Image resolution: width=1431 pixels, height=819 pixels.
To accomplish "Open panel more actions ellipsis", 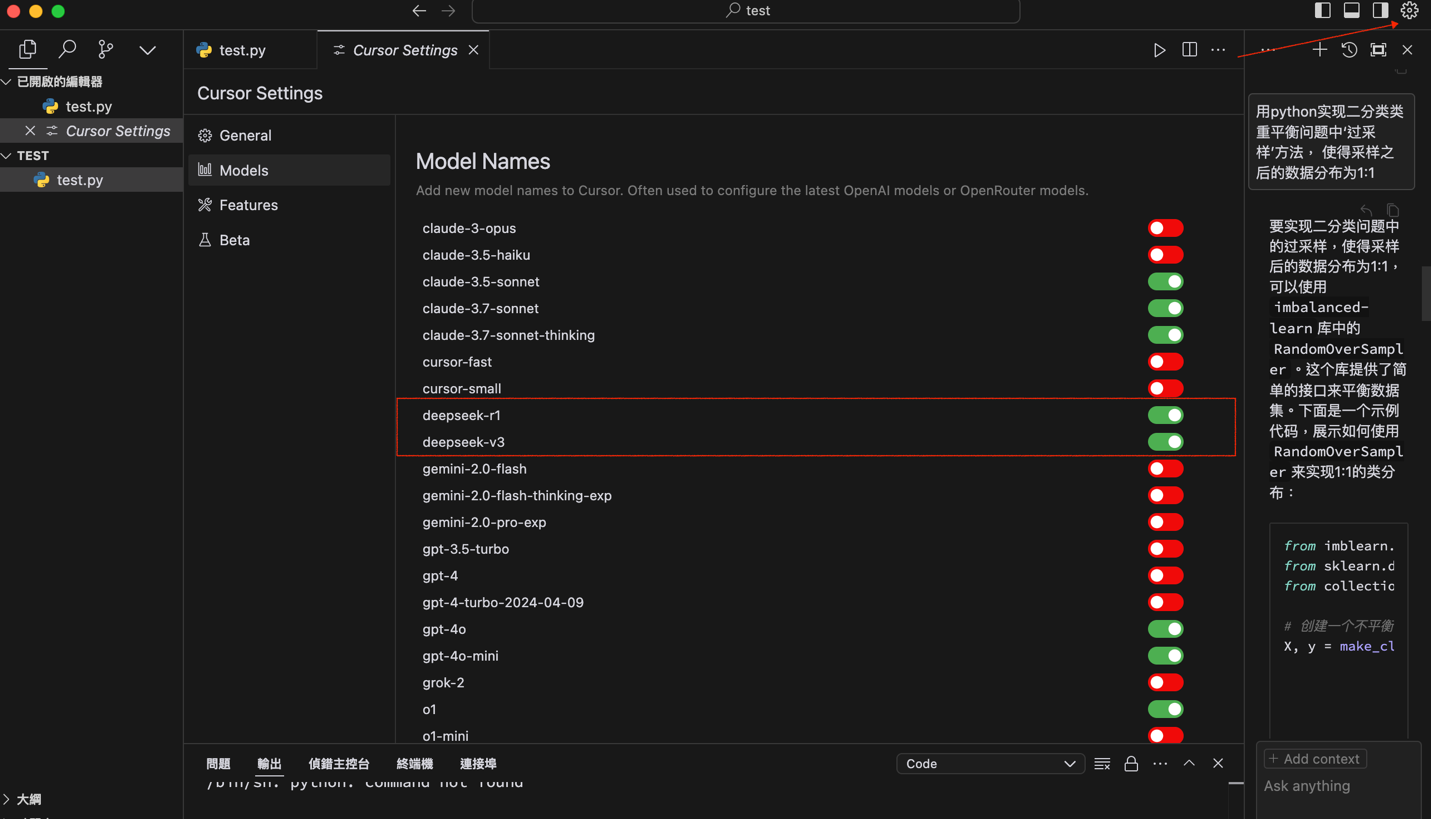I will coord(1160,764).
